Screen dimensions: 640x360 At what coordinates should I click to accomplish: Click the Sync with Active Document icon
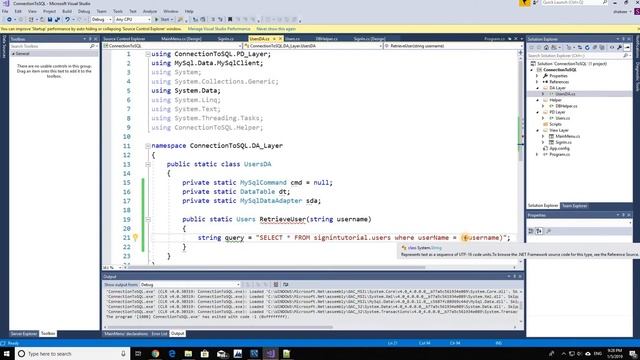point(580,48)
